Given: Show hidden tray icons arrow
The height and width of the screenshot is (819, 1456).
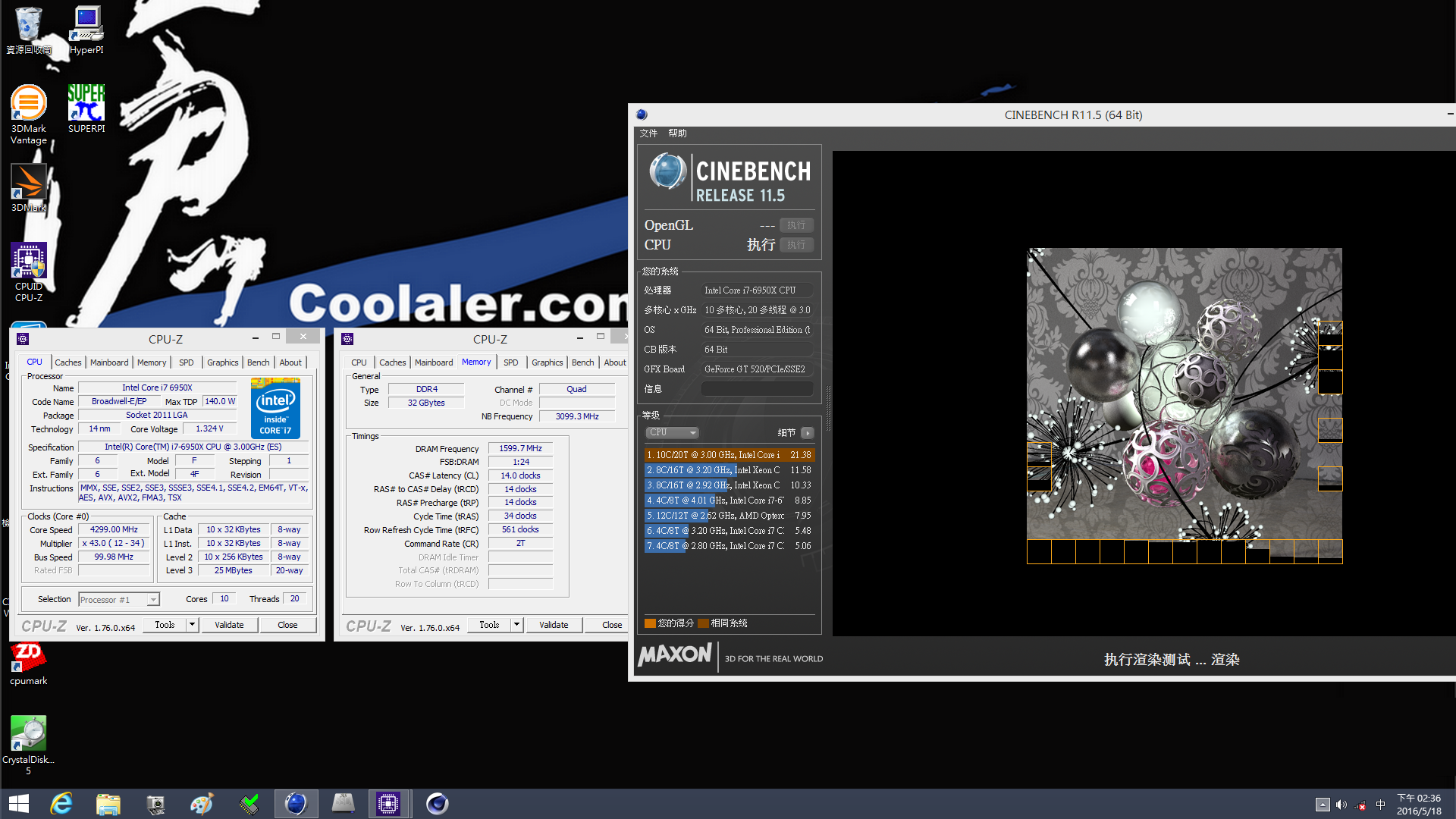Looking at the screenshot, I should [1323, 805].
